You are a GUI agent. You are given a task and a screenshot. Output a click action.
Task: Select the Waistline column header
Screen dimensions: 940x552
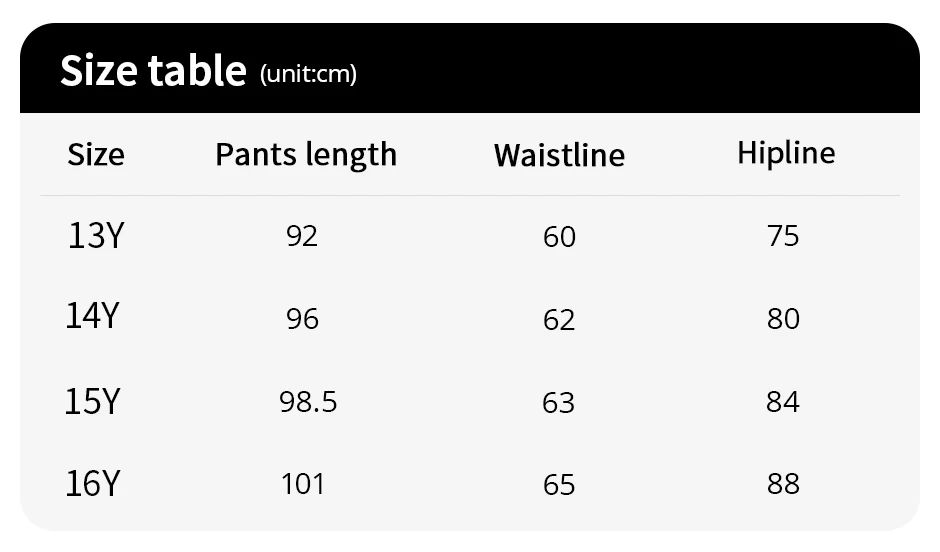[559, 155]
